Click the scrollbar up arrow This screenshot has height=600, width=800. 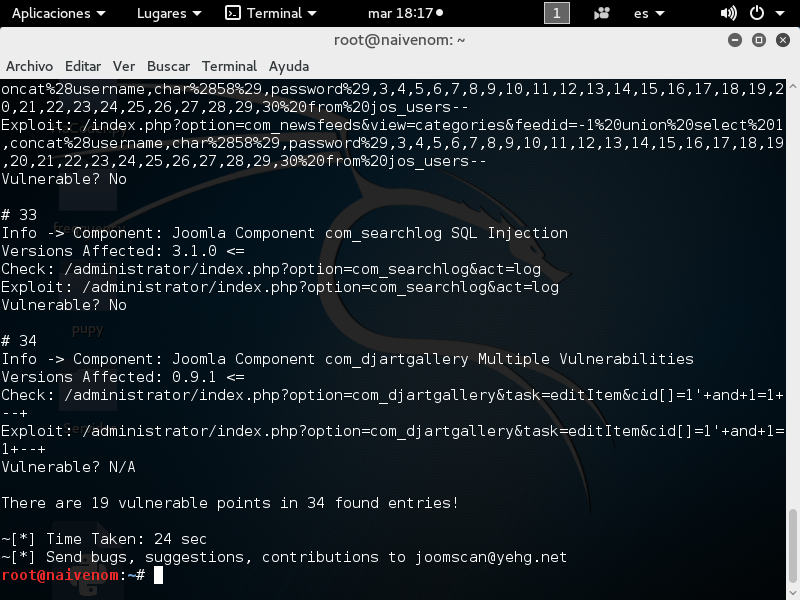pos(792,86)
